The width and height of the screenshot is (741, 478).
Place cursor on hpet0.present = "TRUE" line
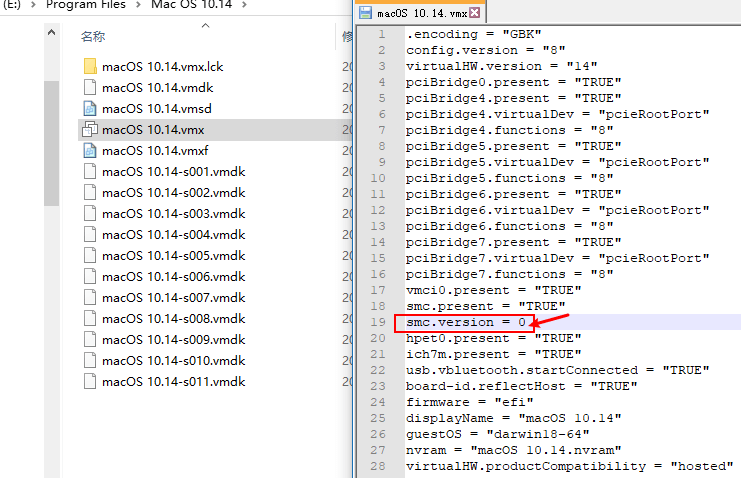point(493,338)
